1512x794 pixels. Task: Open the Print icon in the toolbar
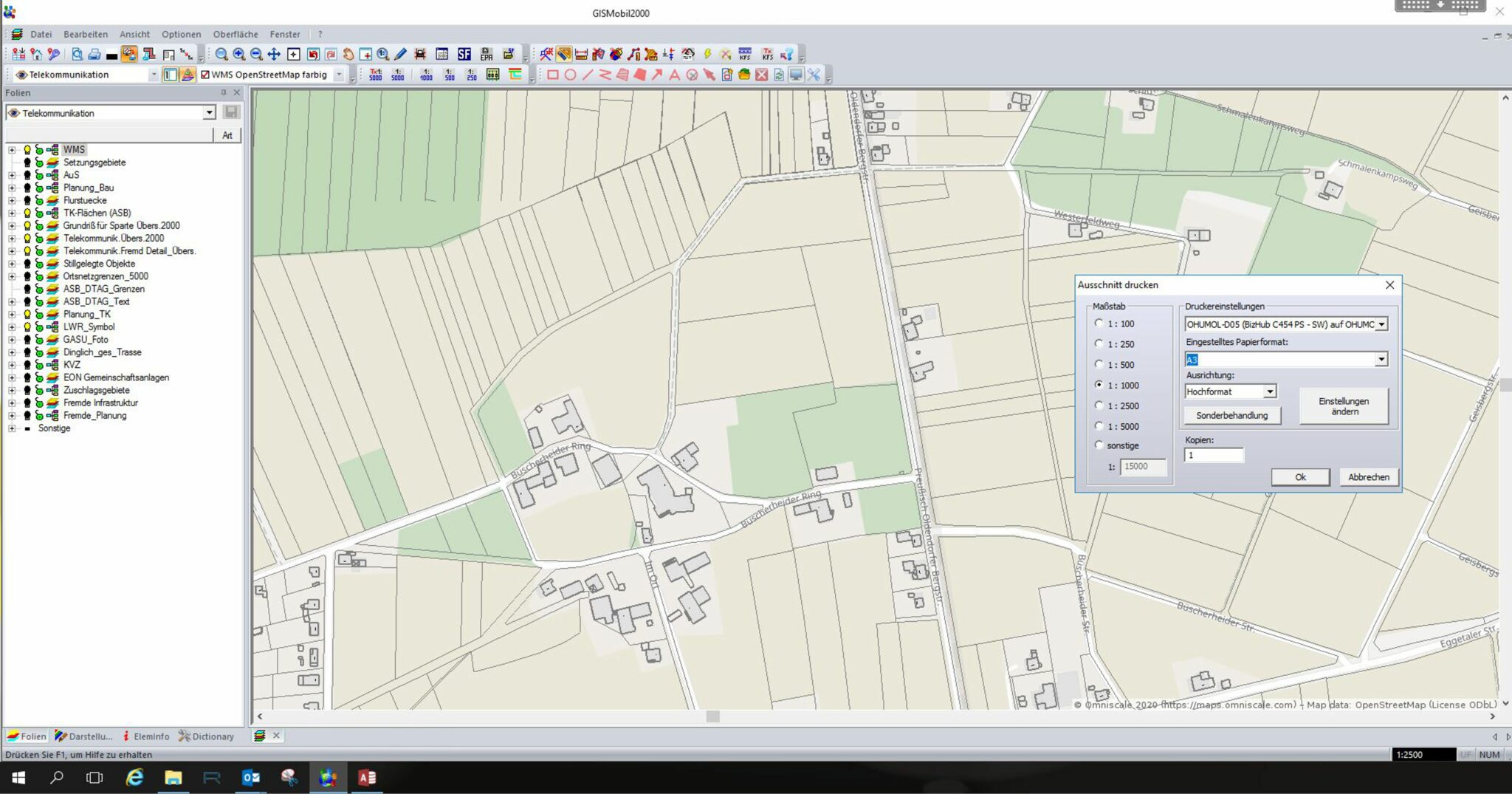point(94,54)
